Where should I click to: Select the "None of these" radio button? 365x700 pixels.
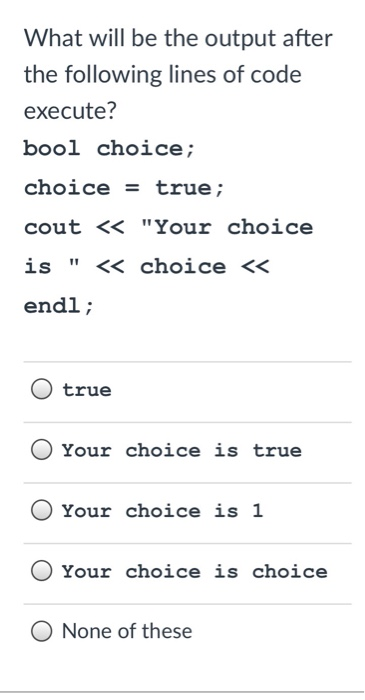coord(41,631)
